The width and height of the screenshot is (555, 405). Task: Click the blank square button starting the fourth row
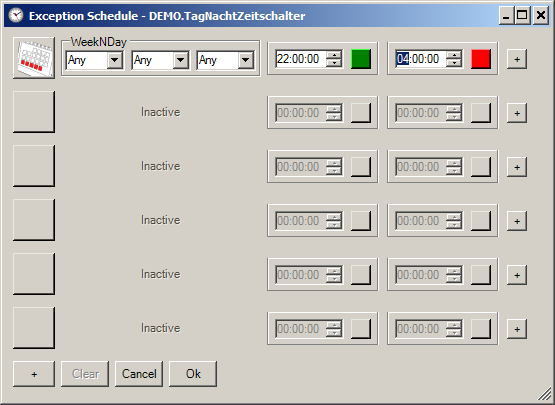tap(34, 220)
